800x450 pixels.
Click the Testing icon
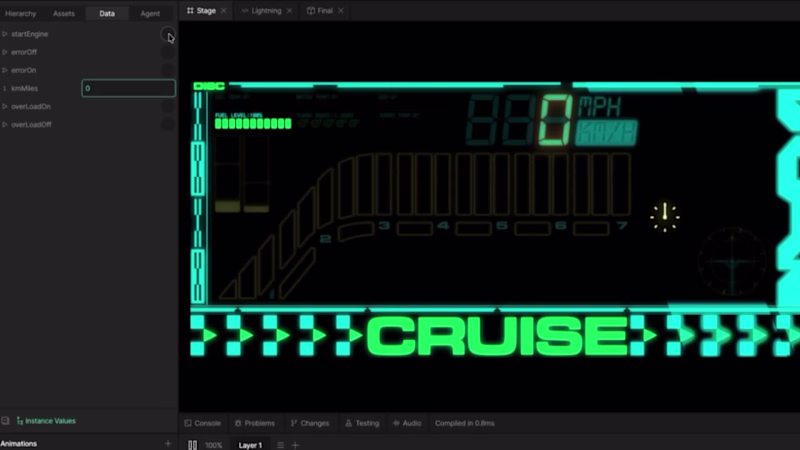(348, 423)
